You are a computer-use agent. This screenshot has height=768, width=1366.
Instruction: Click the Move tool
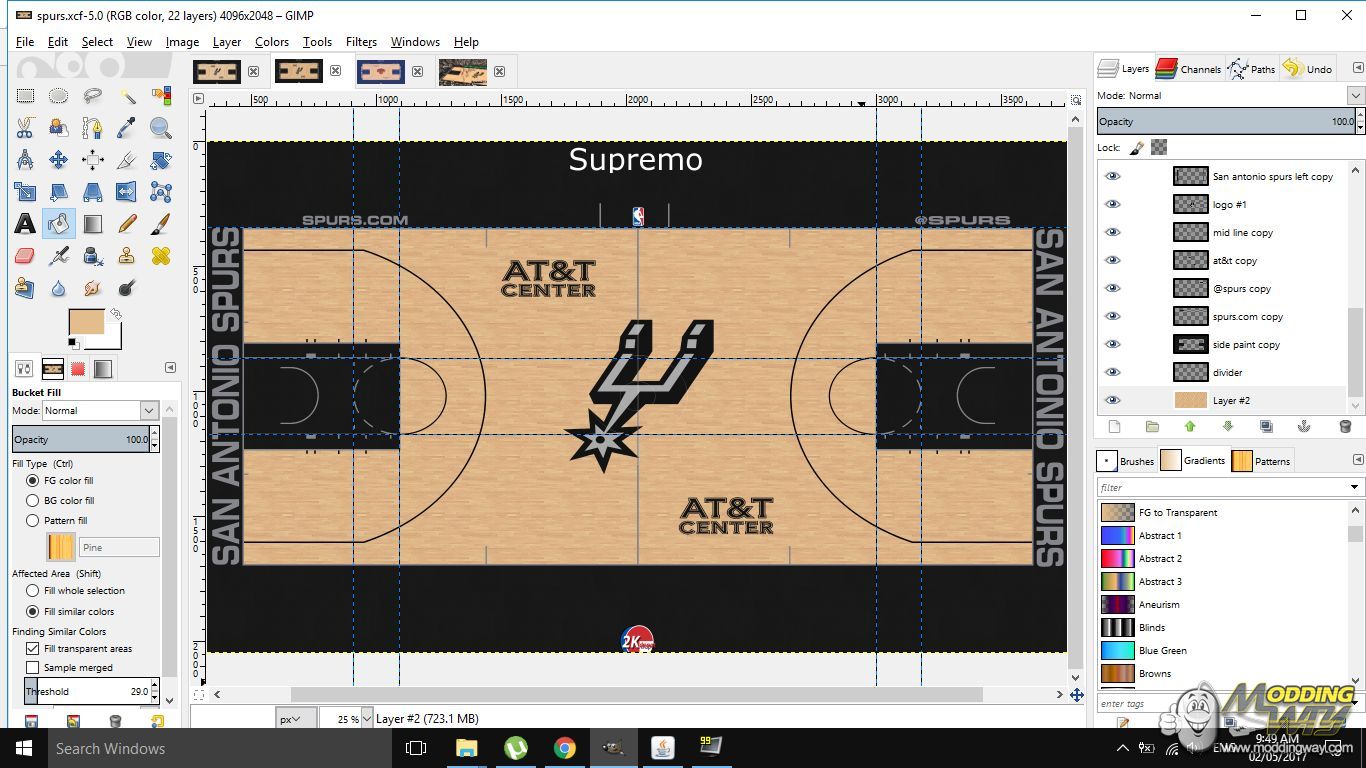pyautogui.click(x=59, y=160)
